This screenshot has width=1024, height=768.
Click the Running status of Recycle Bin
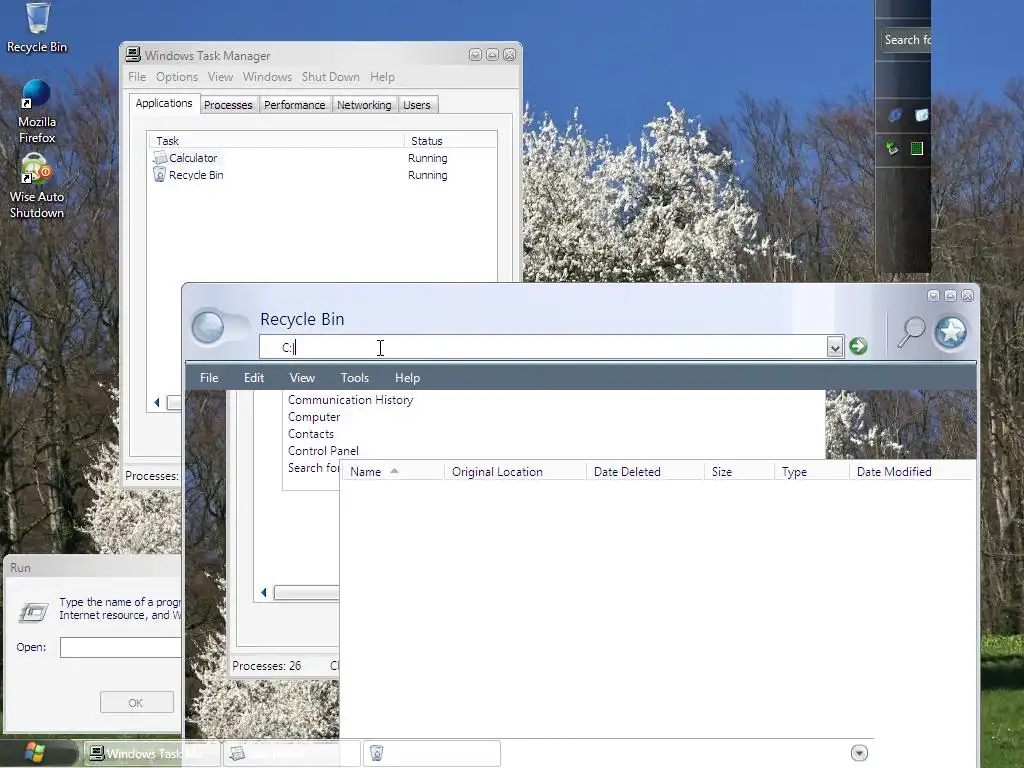(x=427, y=175)
